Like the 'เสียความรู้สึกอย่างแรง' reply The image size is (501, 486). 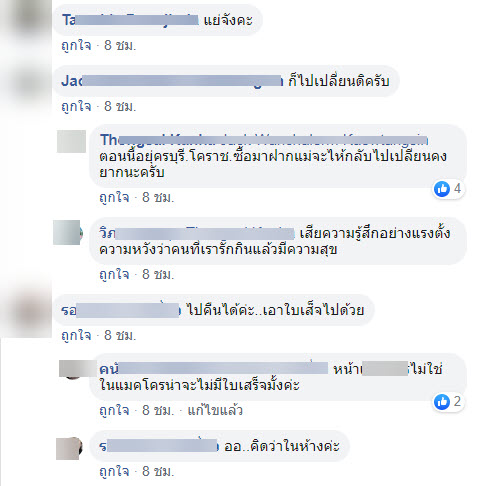click(114, 274)
